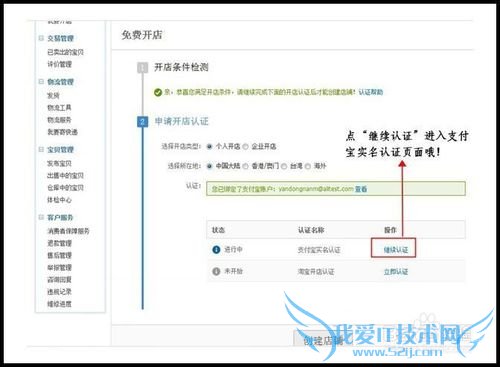Choose 中国大陆 as the location
Screen dimensions: 500x367
pyautogui.click(x=209, y=166)
